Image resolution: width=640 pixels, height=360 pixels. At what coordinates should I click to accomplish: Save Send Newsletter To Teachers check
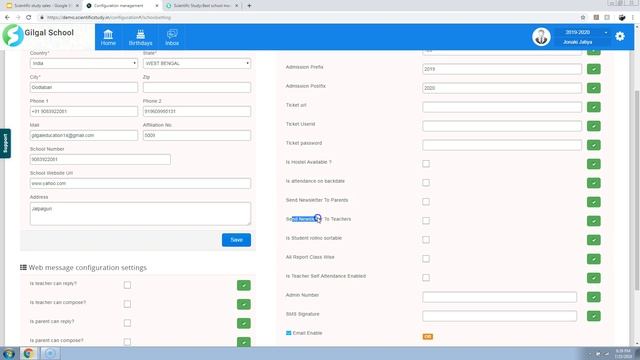593,221
